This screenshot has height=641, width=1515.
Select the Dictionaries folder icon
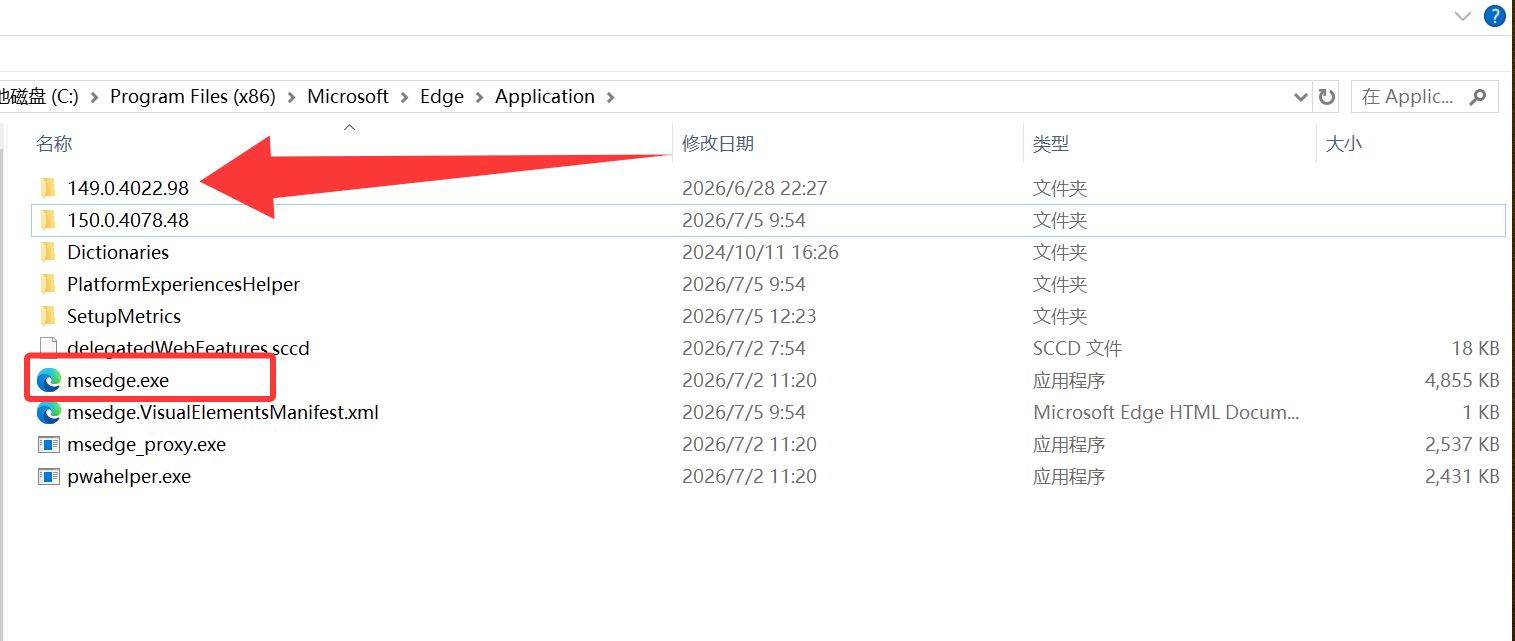coord(47,252)
